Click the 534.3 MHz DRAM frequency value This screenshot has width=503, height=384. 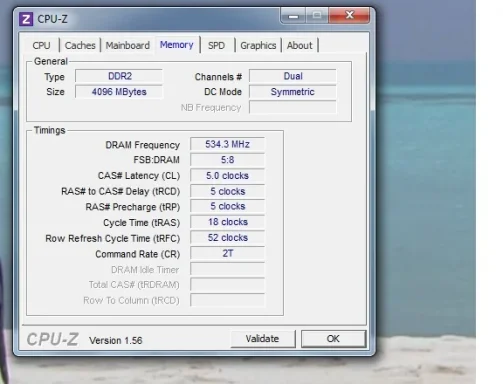pyautogui.click(x=227, y=144)
